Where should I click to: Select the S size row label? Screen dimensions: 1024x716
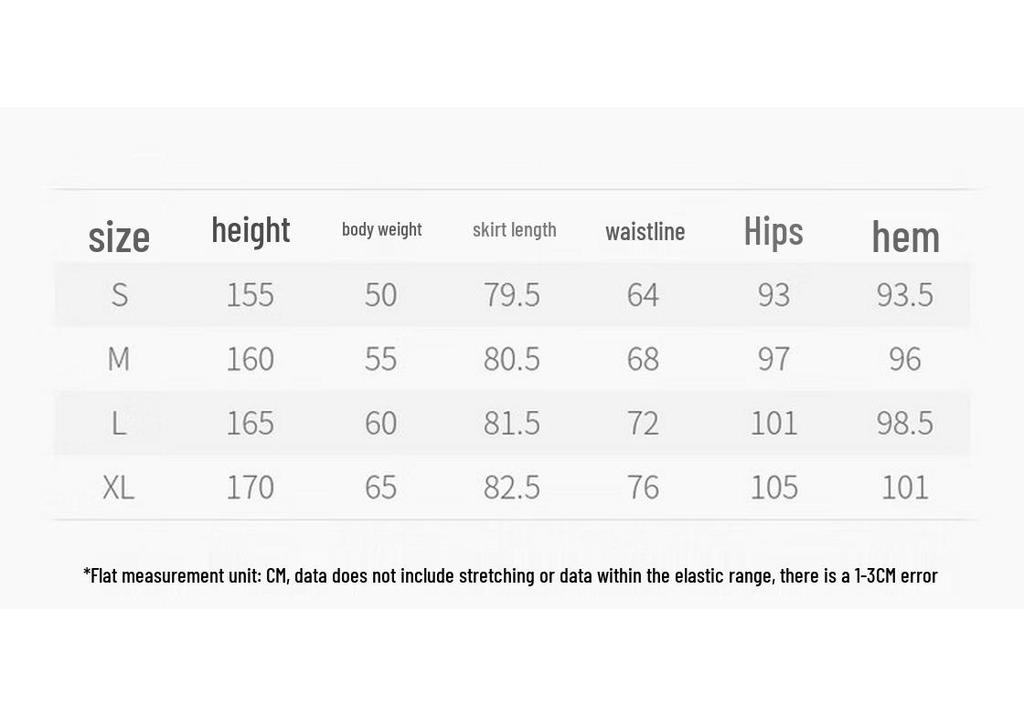coord(120,295)
